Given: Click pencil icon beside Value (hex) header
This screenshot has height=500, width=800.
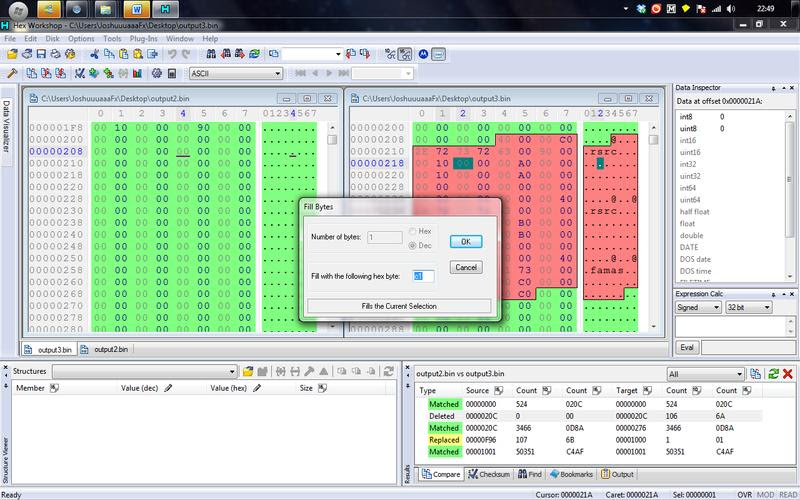Looking at the screenshot, I should 257,388.
